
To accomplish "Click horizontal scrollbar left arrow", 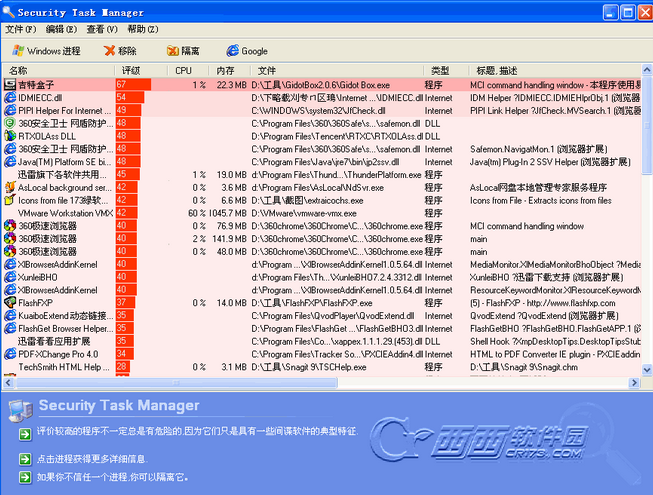I will (8, 382).
